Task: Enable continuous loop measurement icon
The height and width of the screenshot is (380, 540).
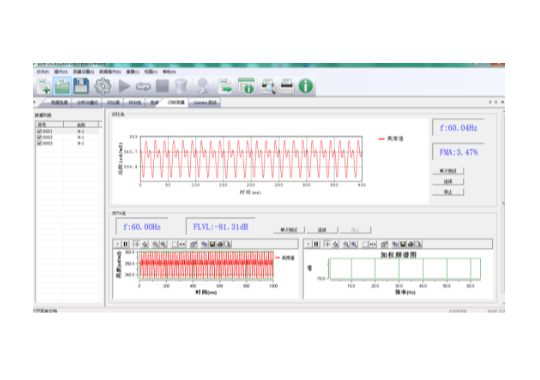Action: (143, 86)
